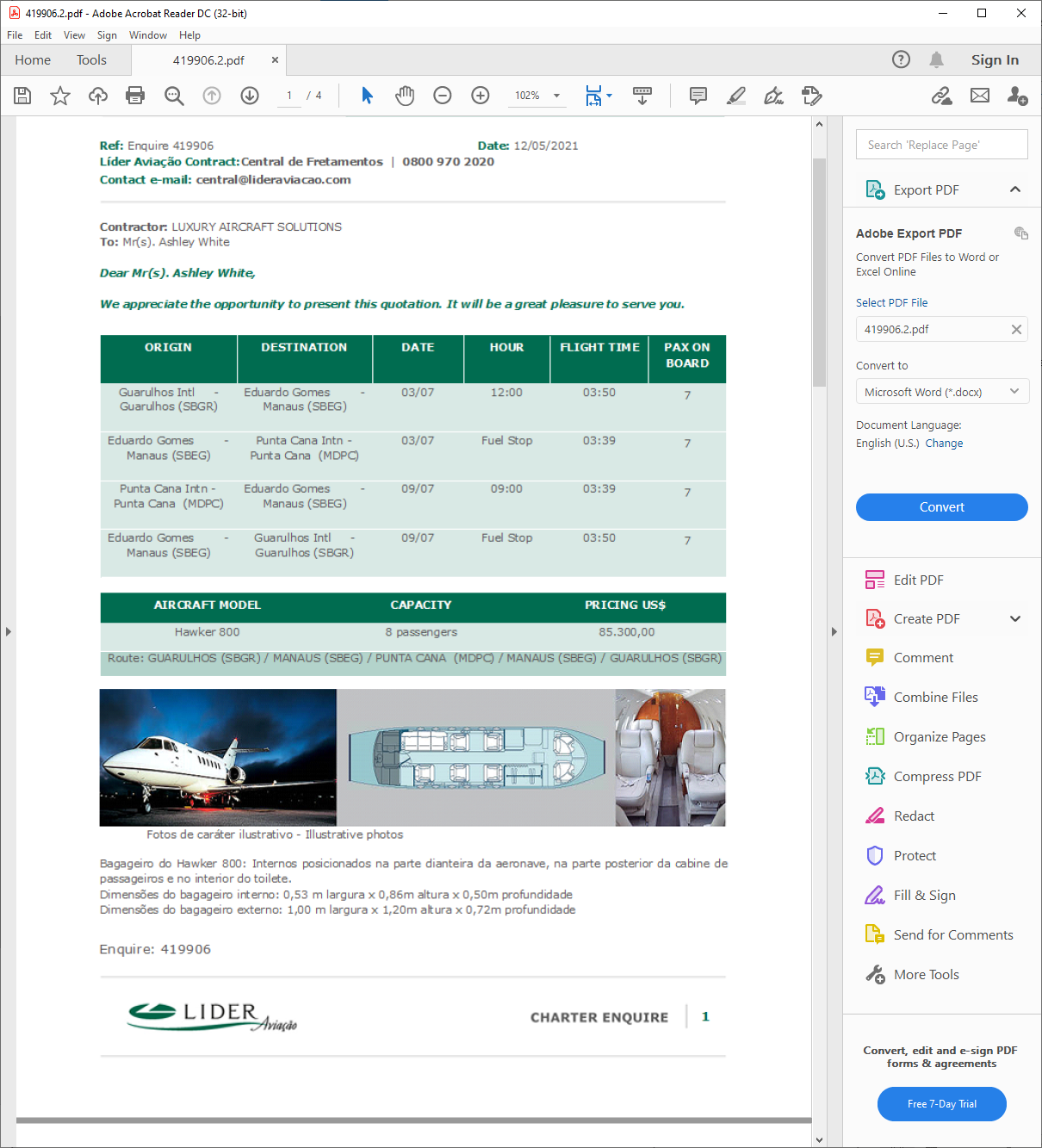The width and height of the screenshot is (1042, 1148).
Task: Click the Save file icon
Action: click(22, 96)
